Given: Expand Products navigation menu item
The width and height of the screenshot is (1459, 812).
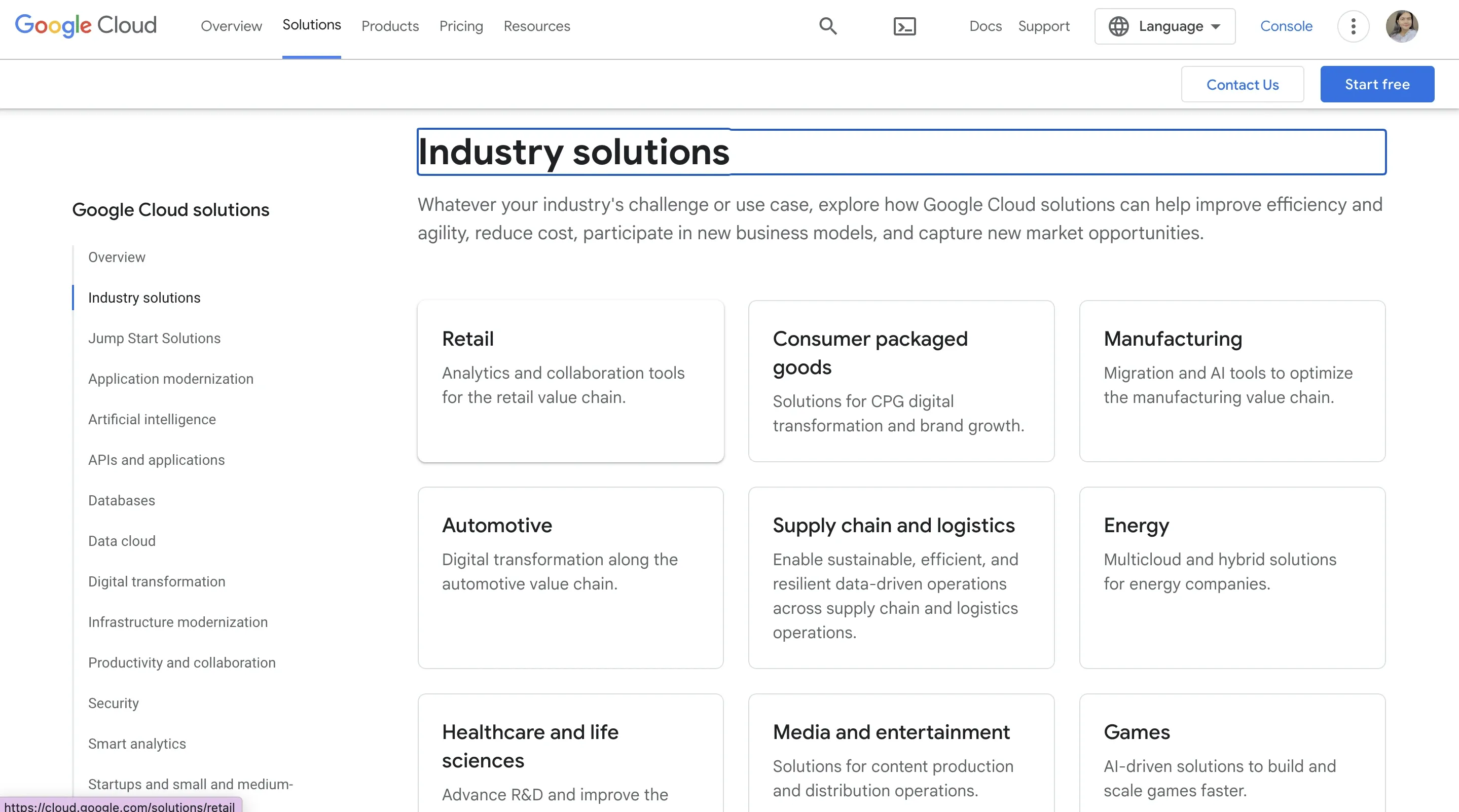Looking at the screenshot, I should [390, 26].
